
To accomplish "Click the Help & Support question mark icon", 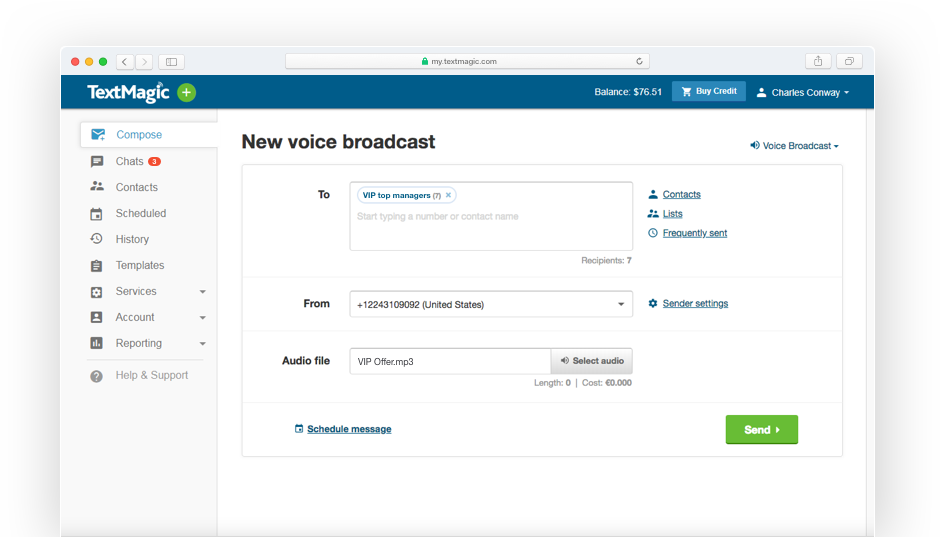I will (x=96, y=376).
